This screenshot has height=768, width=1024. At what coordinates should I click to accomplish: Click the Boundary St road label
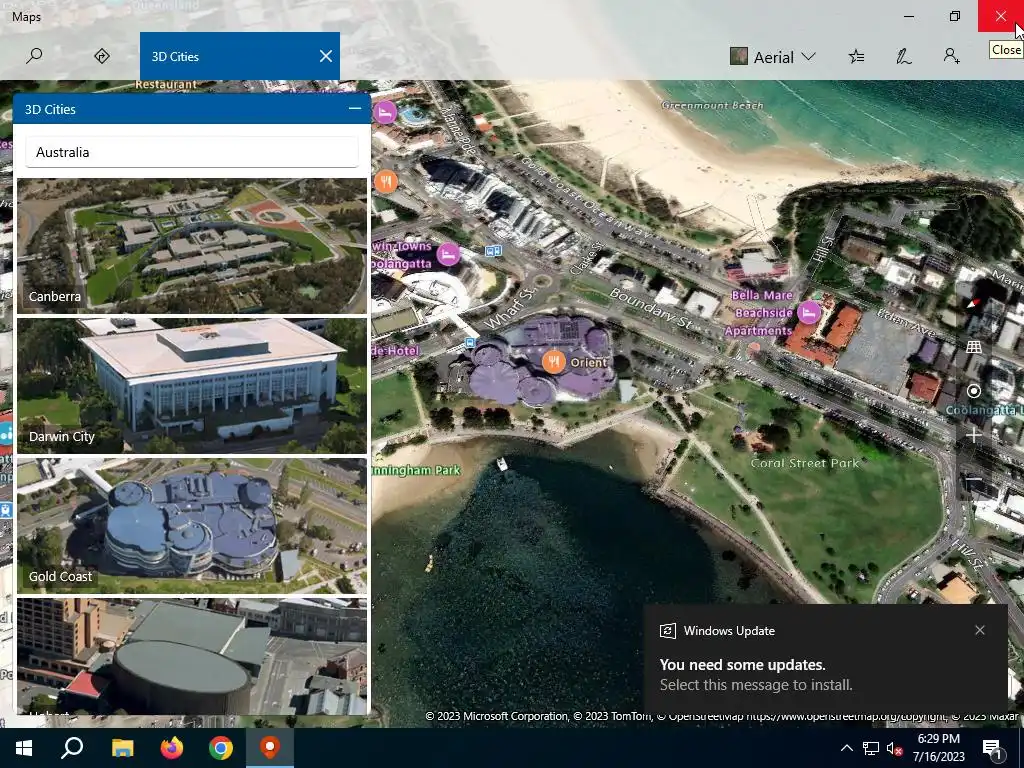pyautogui.click(x=650, y=308)
